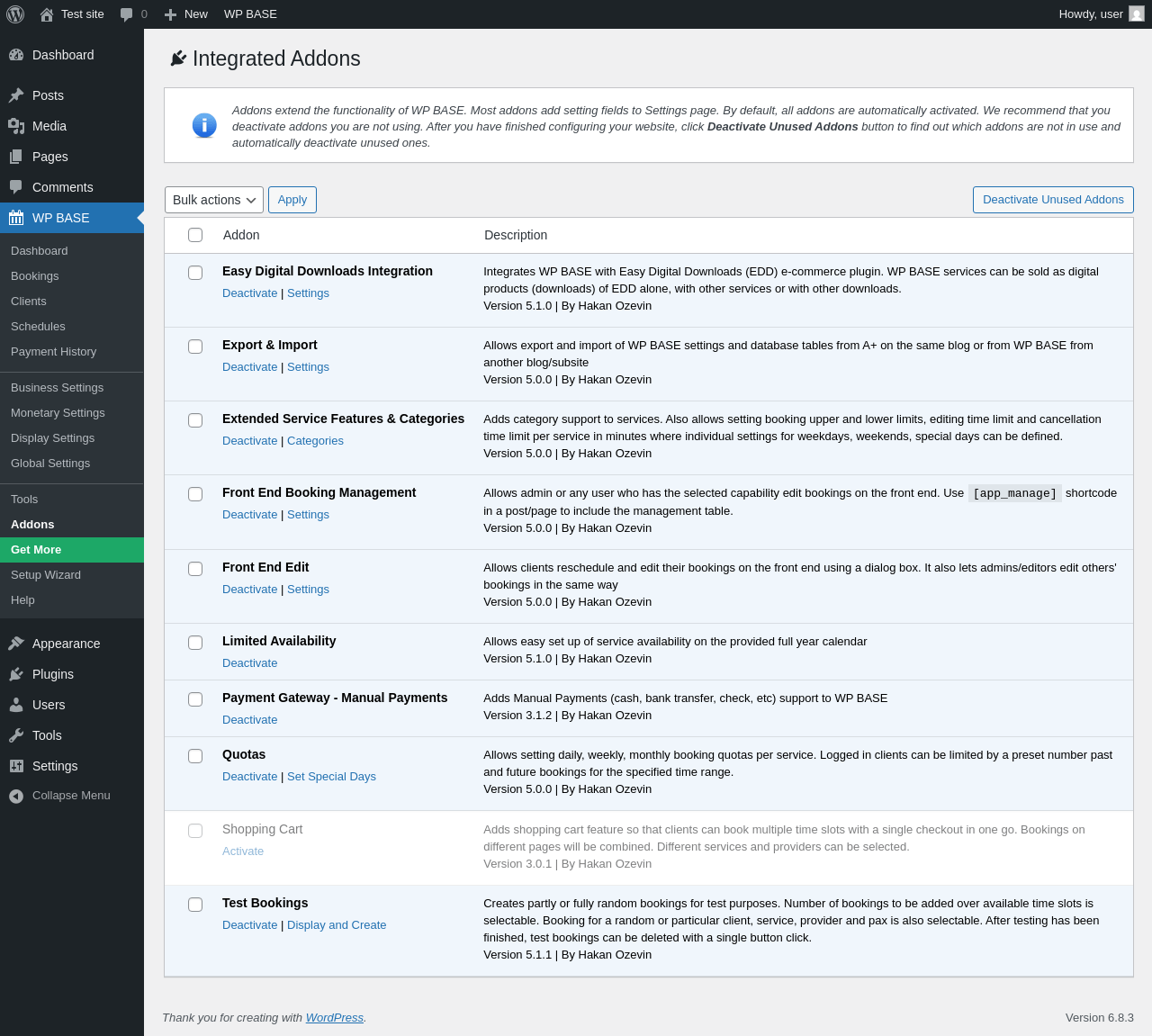Tick the Front End Booking Management checkbox

click(195, 494)
